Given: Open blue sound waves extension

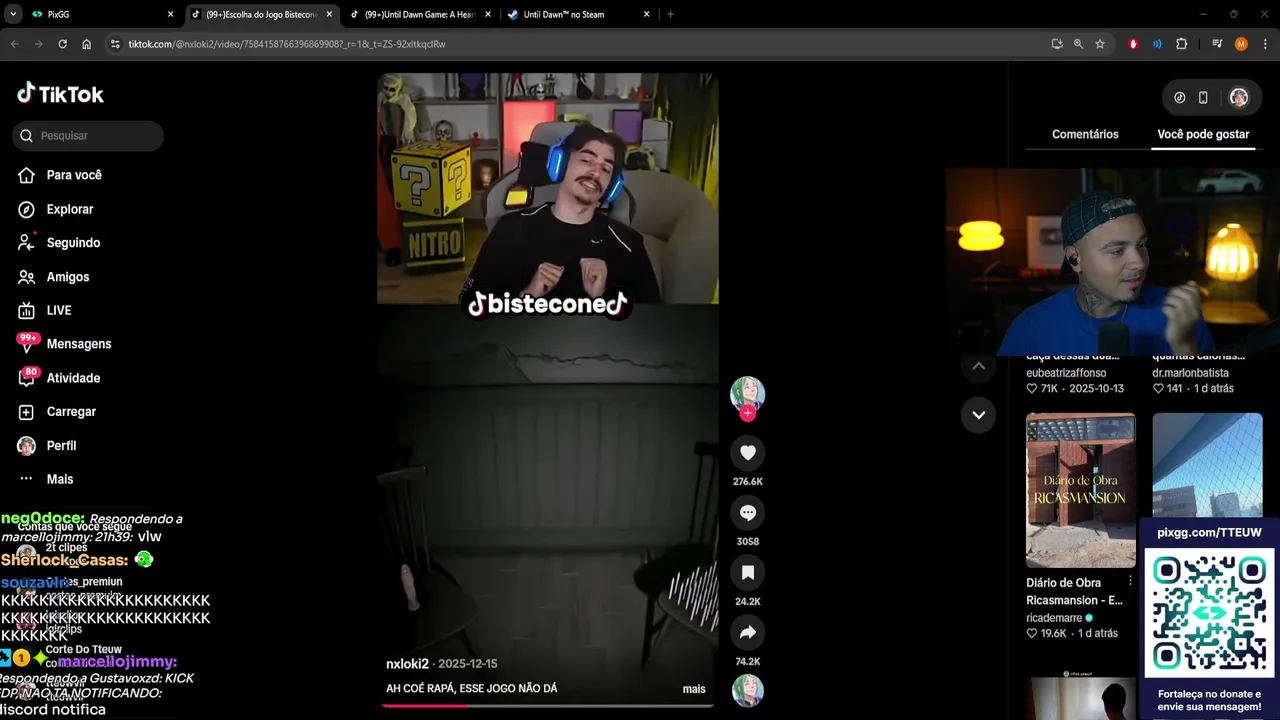Looking at the screenshot, I should pyautogui.click(x=1157, y=44).
